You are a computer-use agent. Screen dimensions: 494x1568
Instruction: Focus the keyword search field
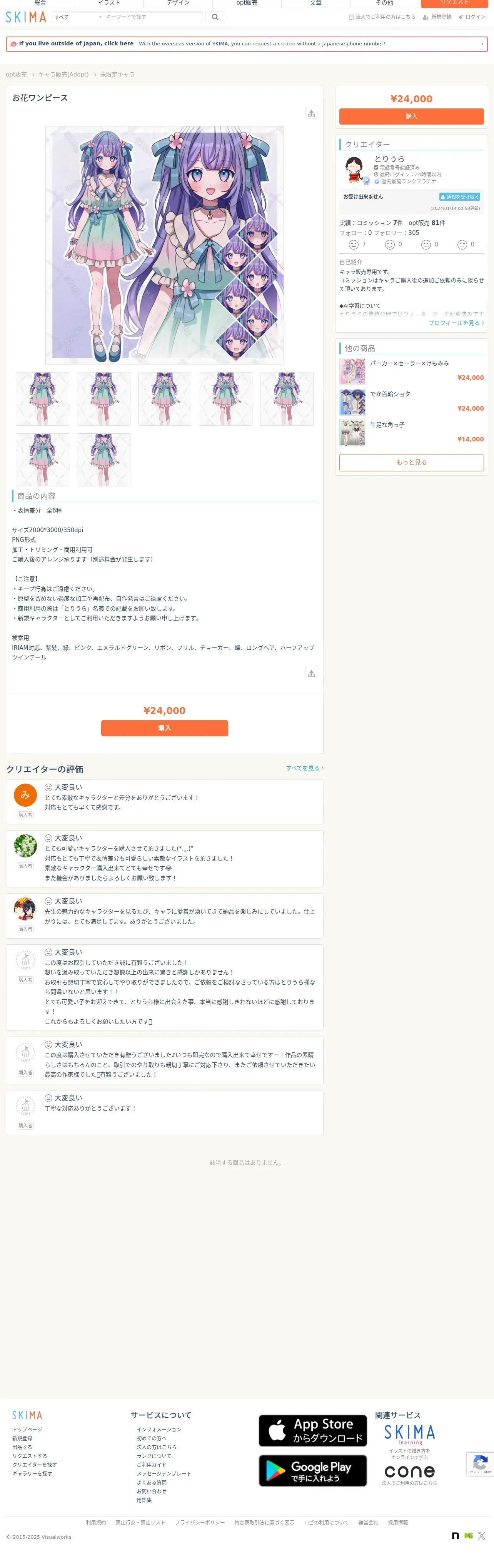[x=153, y=17]
